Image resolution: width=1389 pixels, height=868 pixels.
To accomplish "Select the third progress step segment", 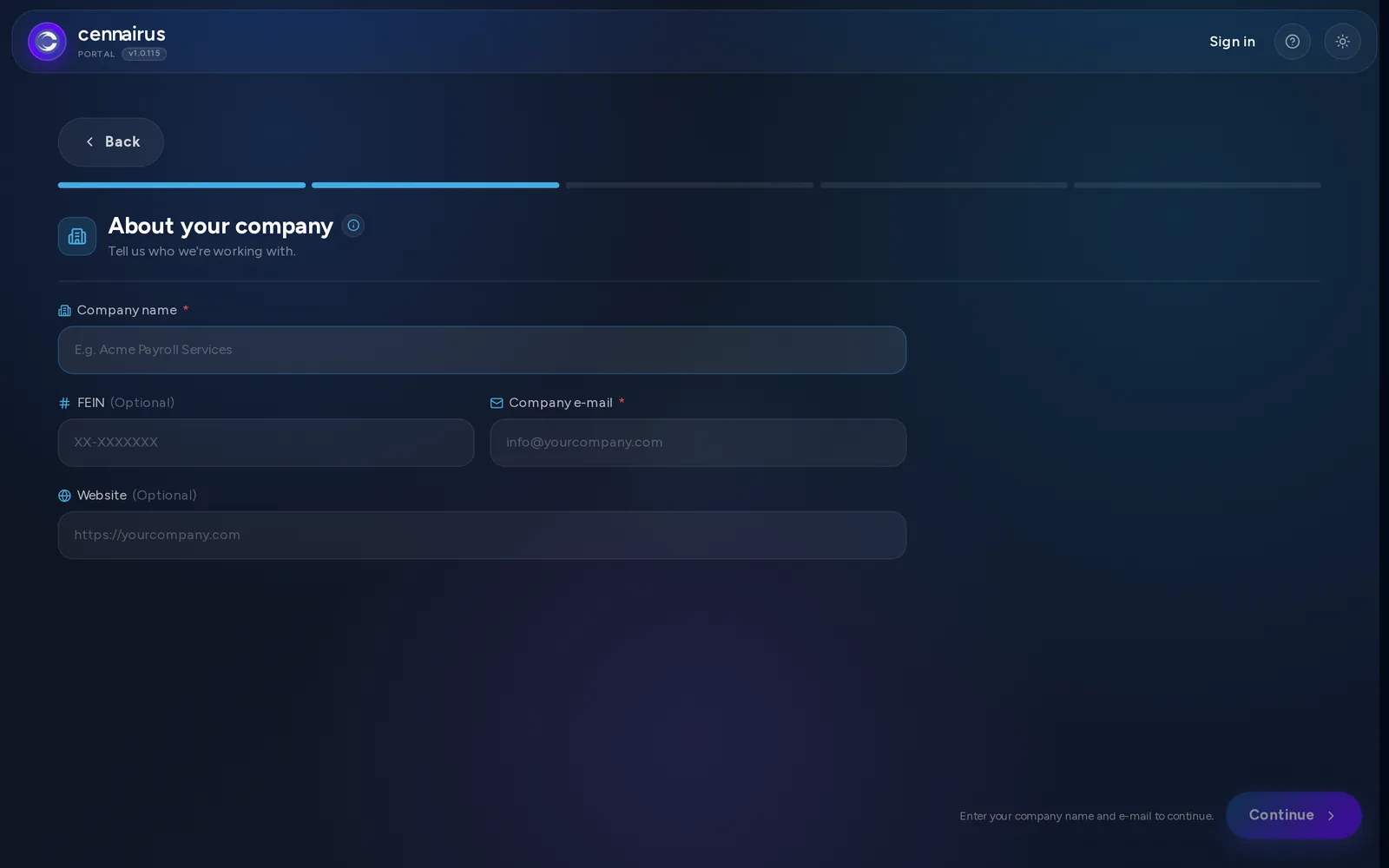I will pyautogui.click(x=689, y=185).
